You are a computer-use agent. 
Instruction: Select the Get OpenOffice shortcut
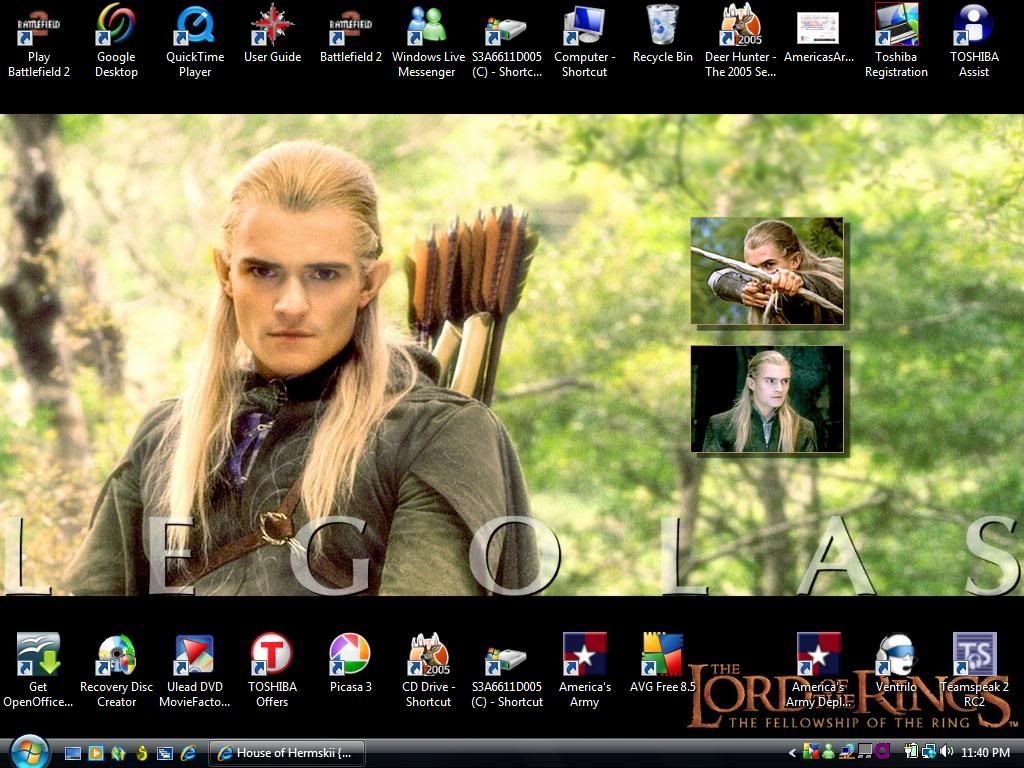click(x=38, y=655)
